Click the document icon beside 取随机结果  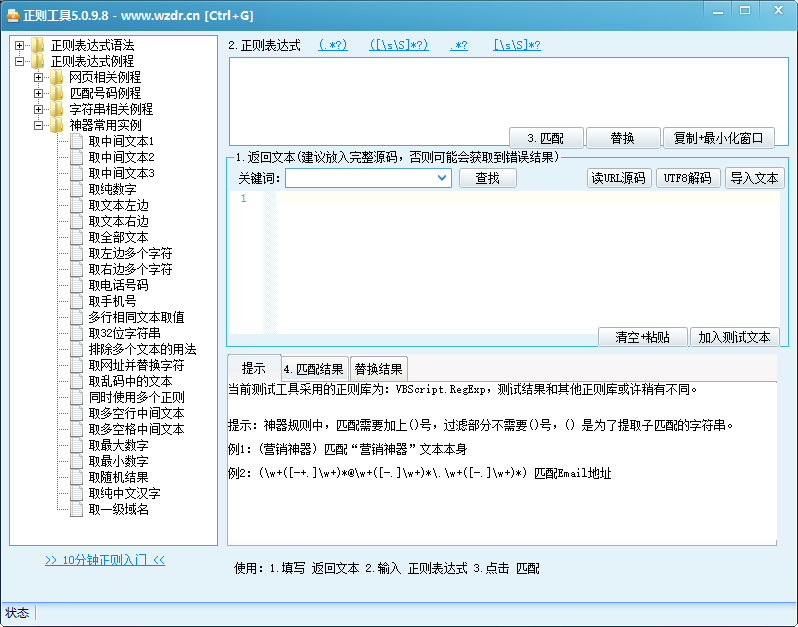click(76, 477)
